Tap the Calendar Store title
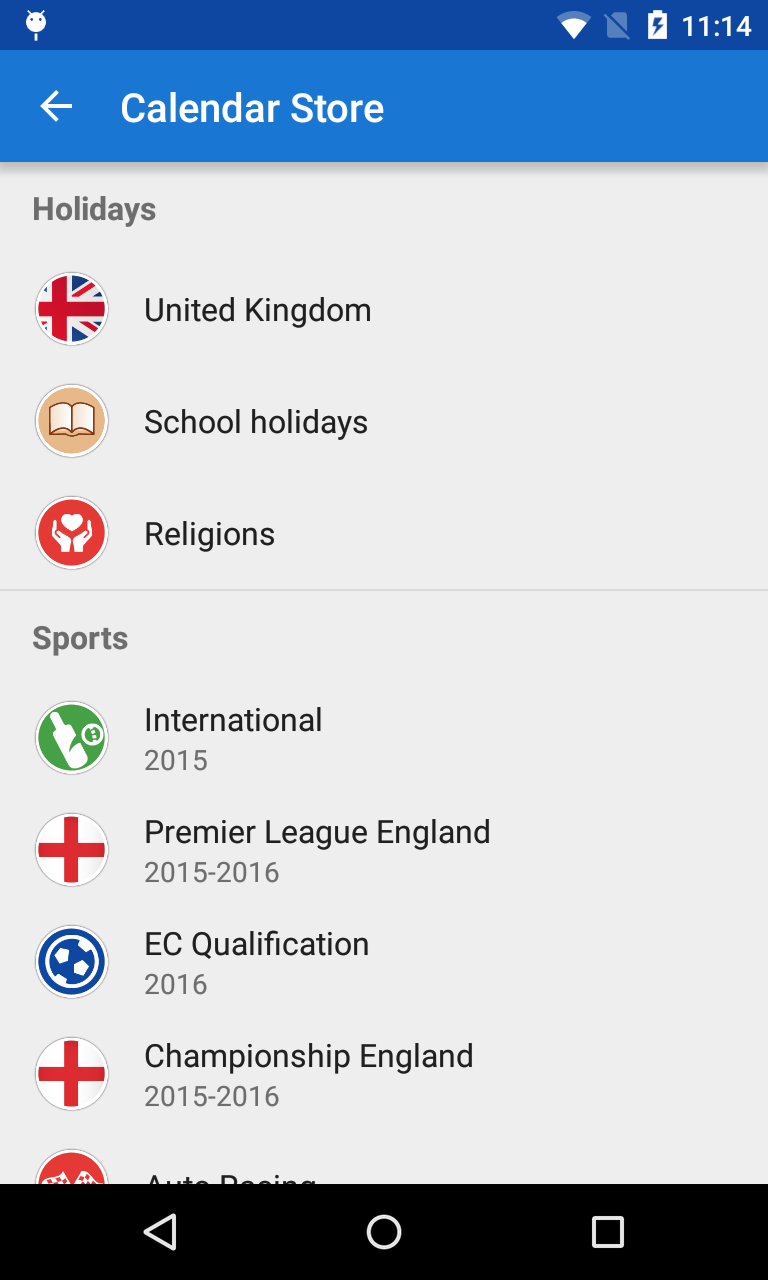The height and width of the screenshot is (1280, 768). [252, 108]
